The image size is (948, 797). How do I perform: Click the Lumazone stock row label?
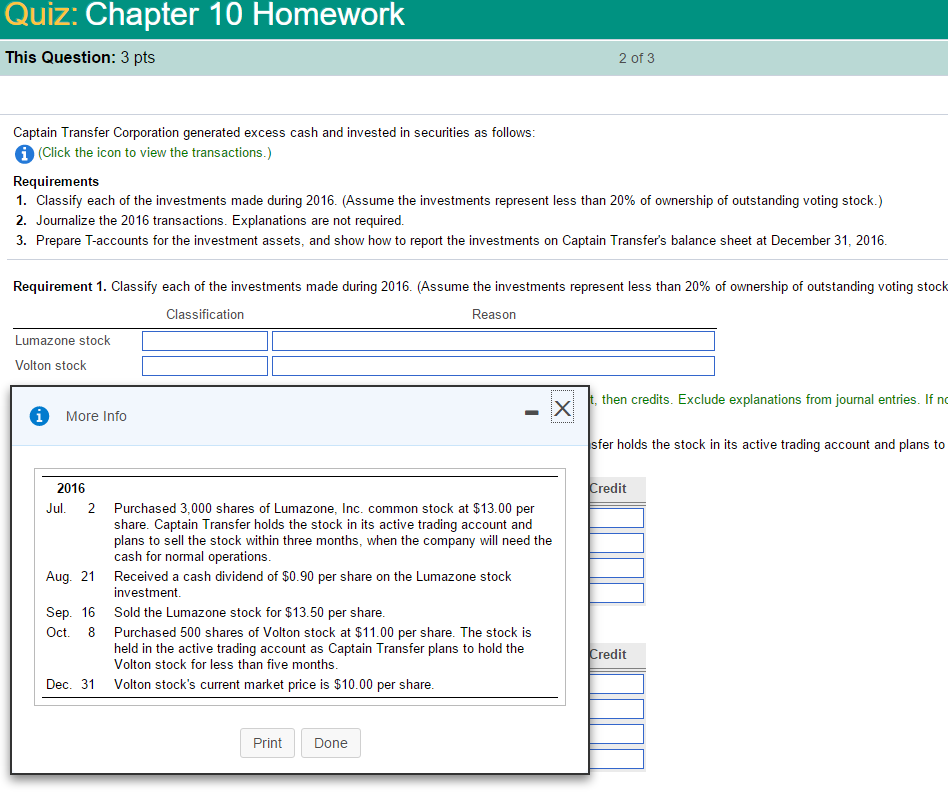pyautogui.click(x=63, y=340)
